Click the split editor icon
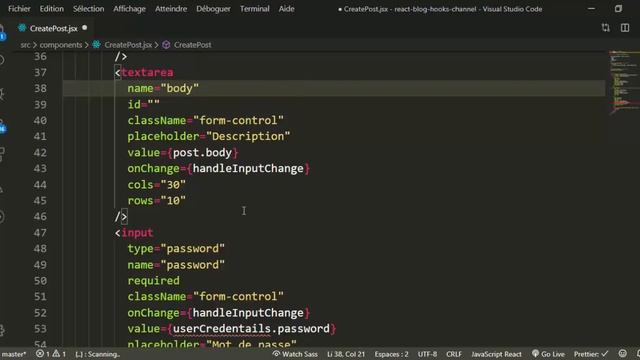The width and height of the screenshot is (640, 360). pos(625,28)
